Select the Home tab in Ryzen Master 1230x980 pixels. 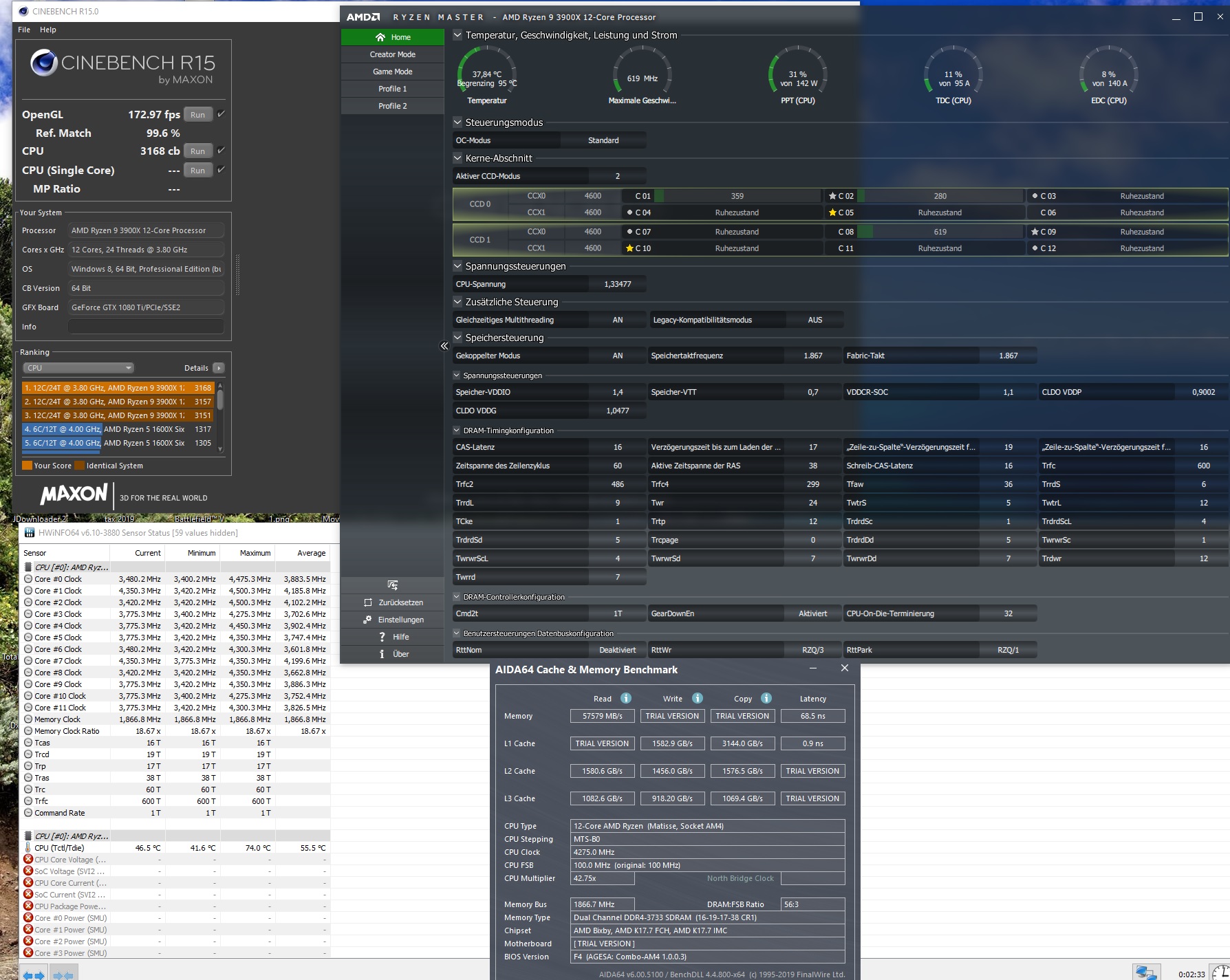pos(393,37)
